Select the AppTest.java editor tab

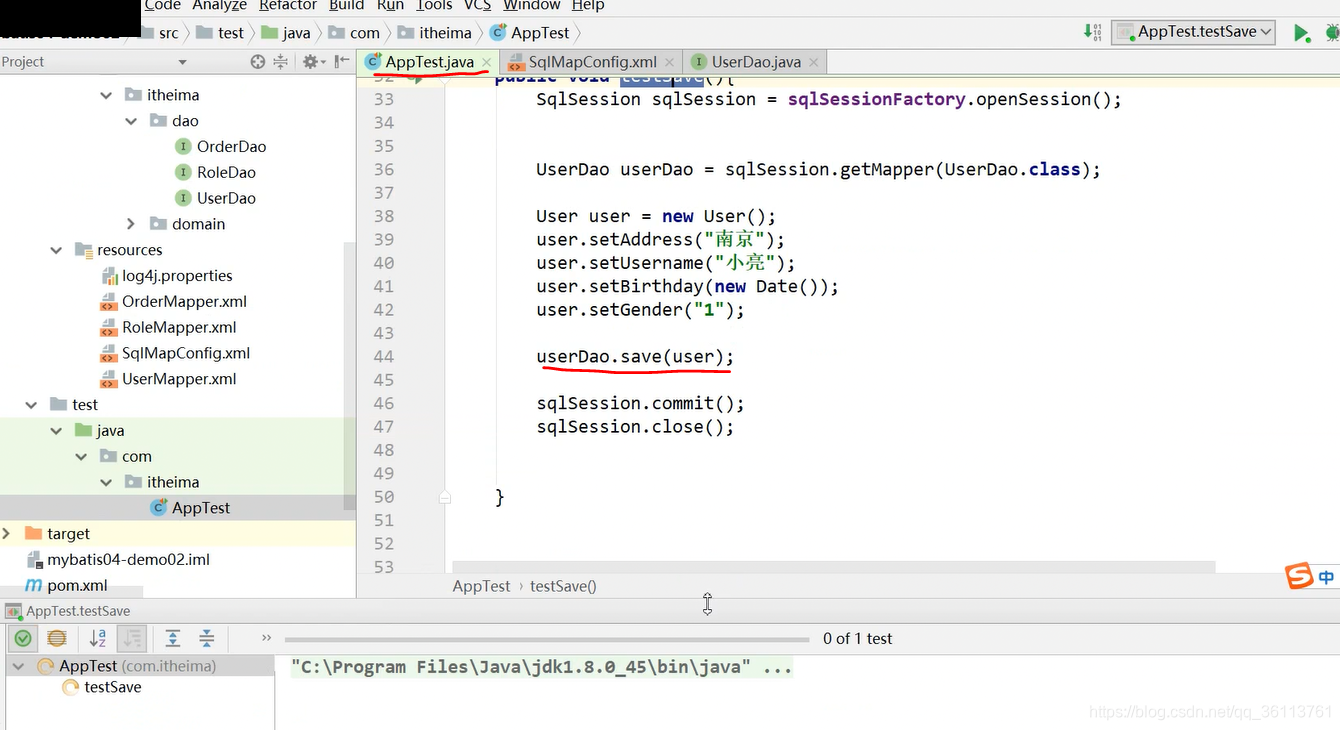coord(429,62)
